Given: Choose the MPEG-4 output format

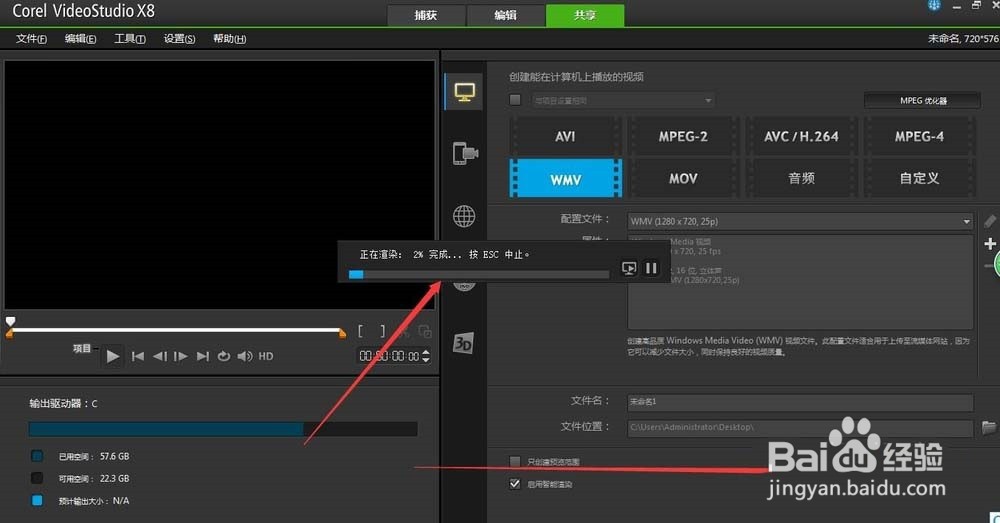Looking at the screenshot, I should tap(919, 136).
